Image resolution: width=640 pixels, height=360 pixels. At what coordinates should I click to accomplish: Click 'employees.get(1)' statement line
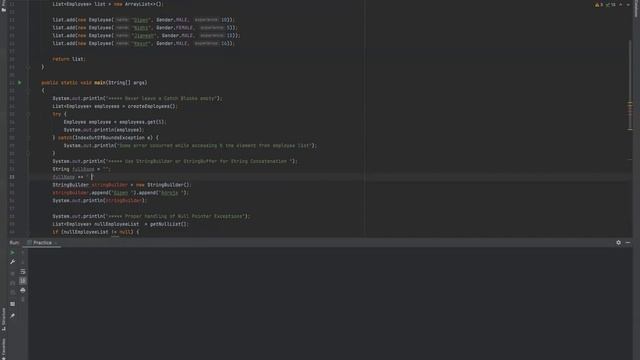[115, 122]
